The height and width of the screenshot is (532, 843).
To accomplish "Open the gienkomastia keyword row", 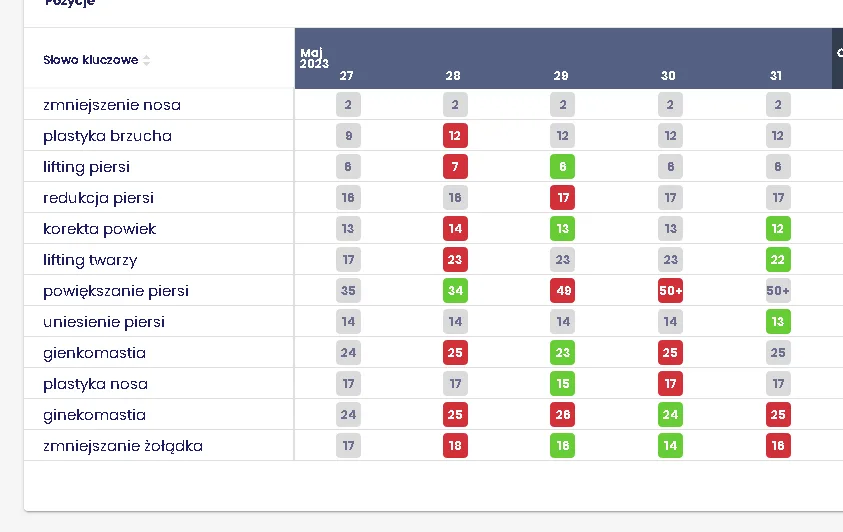I will (94, 353).
